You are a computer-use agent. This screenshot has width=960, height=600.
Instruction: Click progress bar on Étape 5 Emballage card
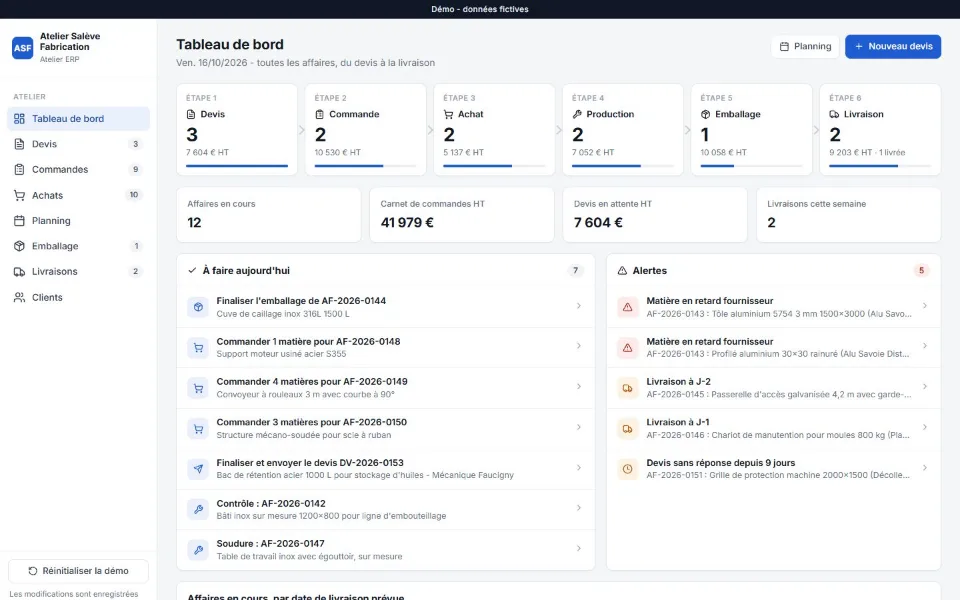(751, 166)
